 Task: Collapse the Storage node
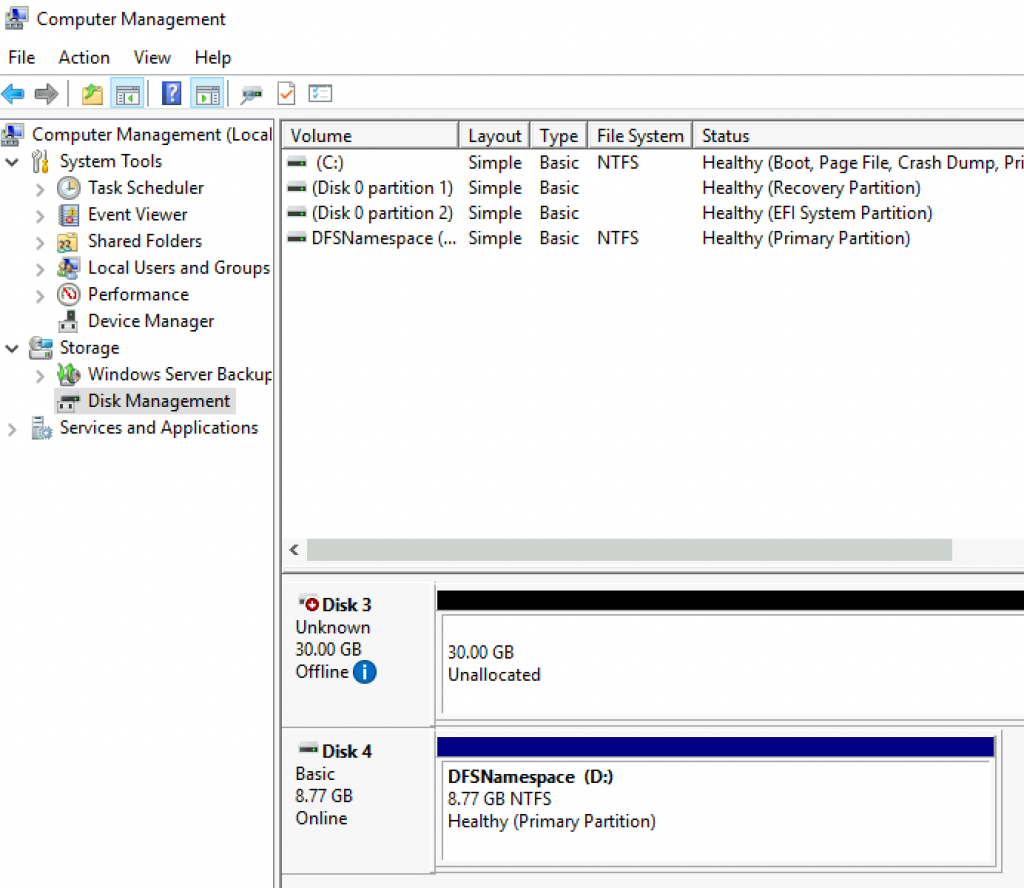(12, 348)
